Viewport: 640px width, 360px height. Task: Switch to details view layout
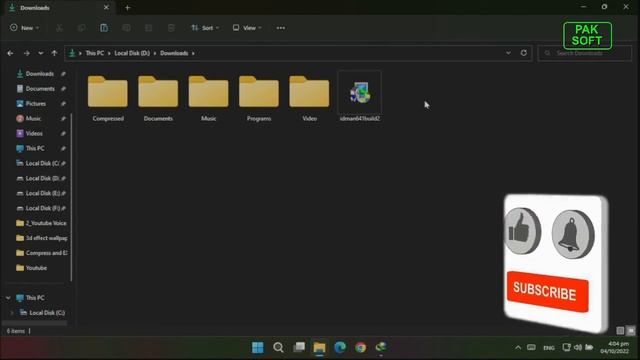tap(620, 331)
